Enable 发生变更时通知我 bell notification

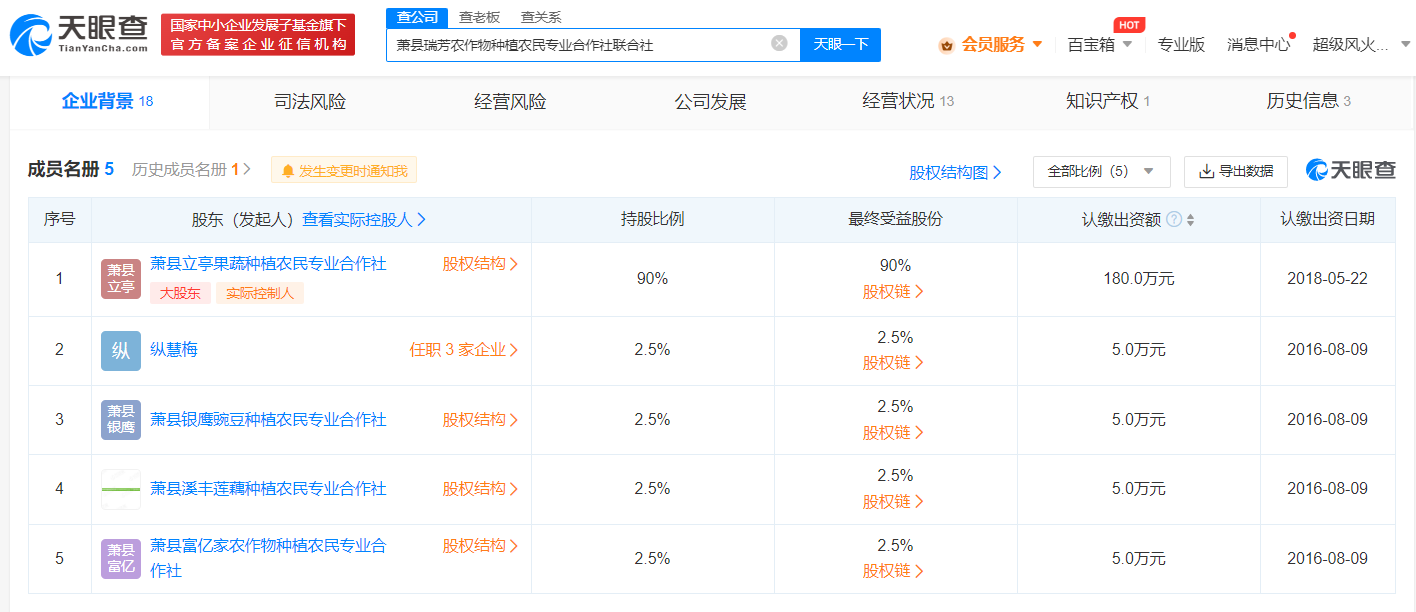344,171
